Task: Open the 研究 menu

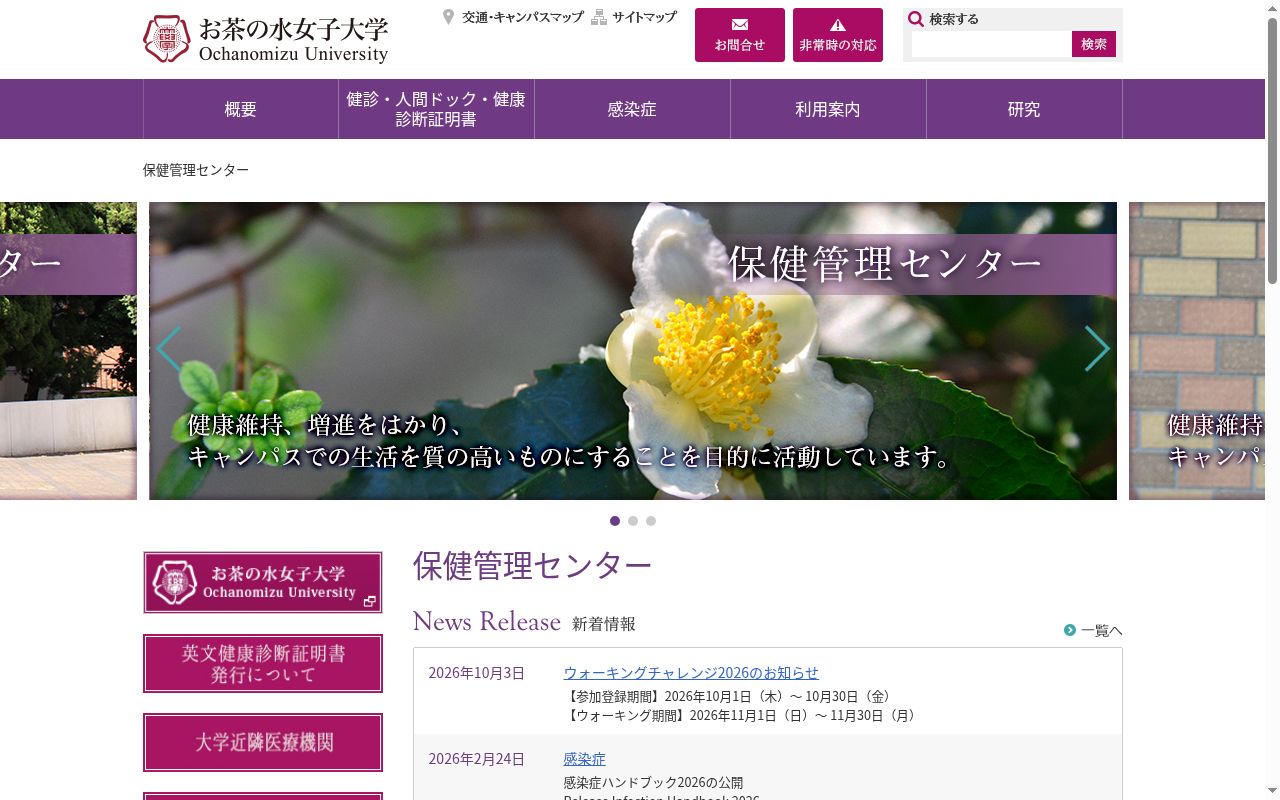Action: 1024,109
